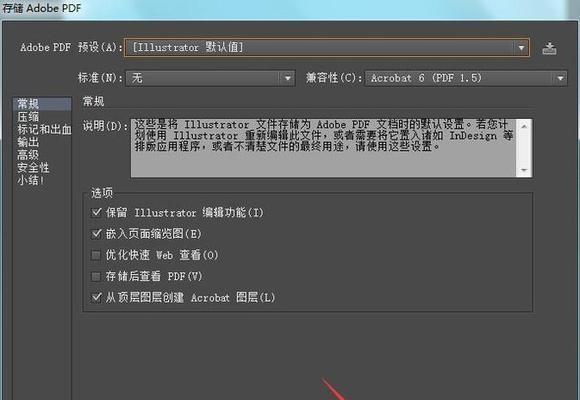Open the Adobe PDF preset dropdown

tap(327, 47)
